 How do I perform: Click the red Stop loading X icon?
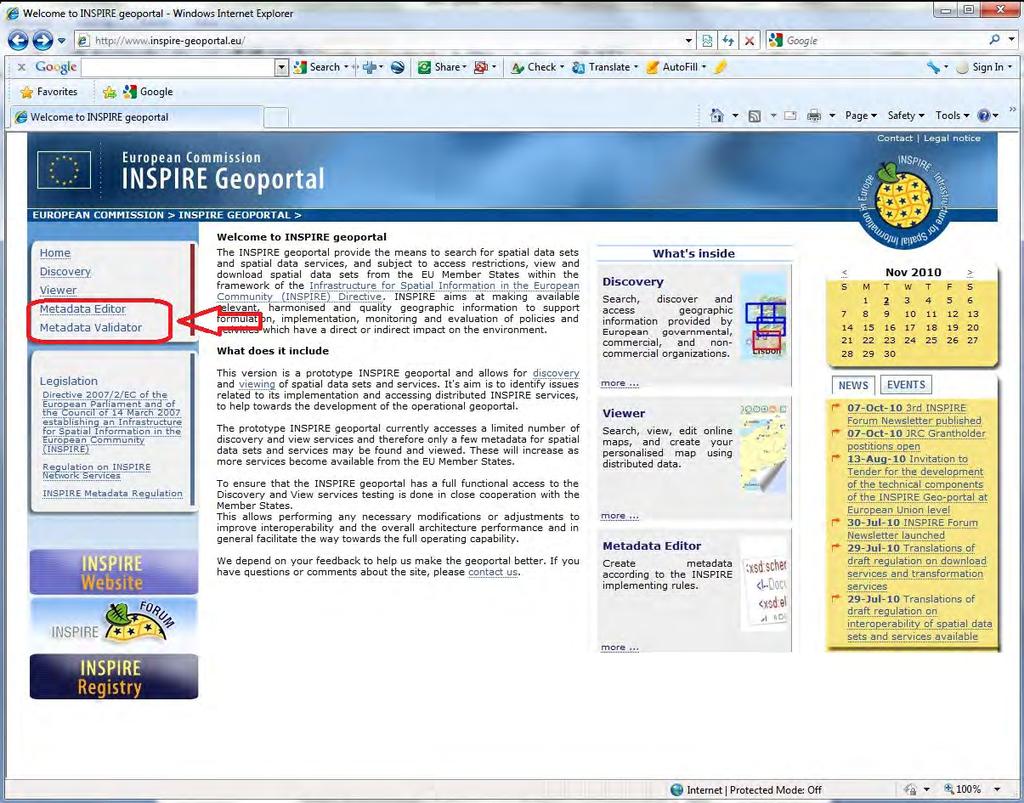(x=749, y=40)
